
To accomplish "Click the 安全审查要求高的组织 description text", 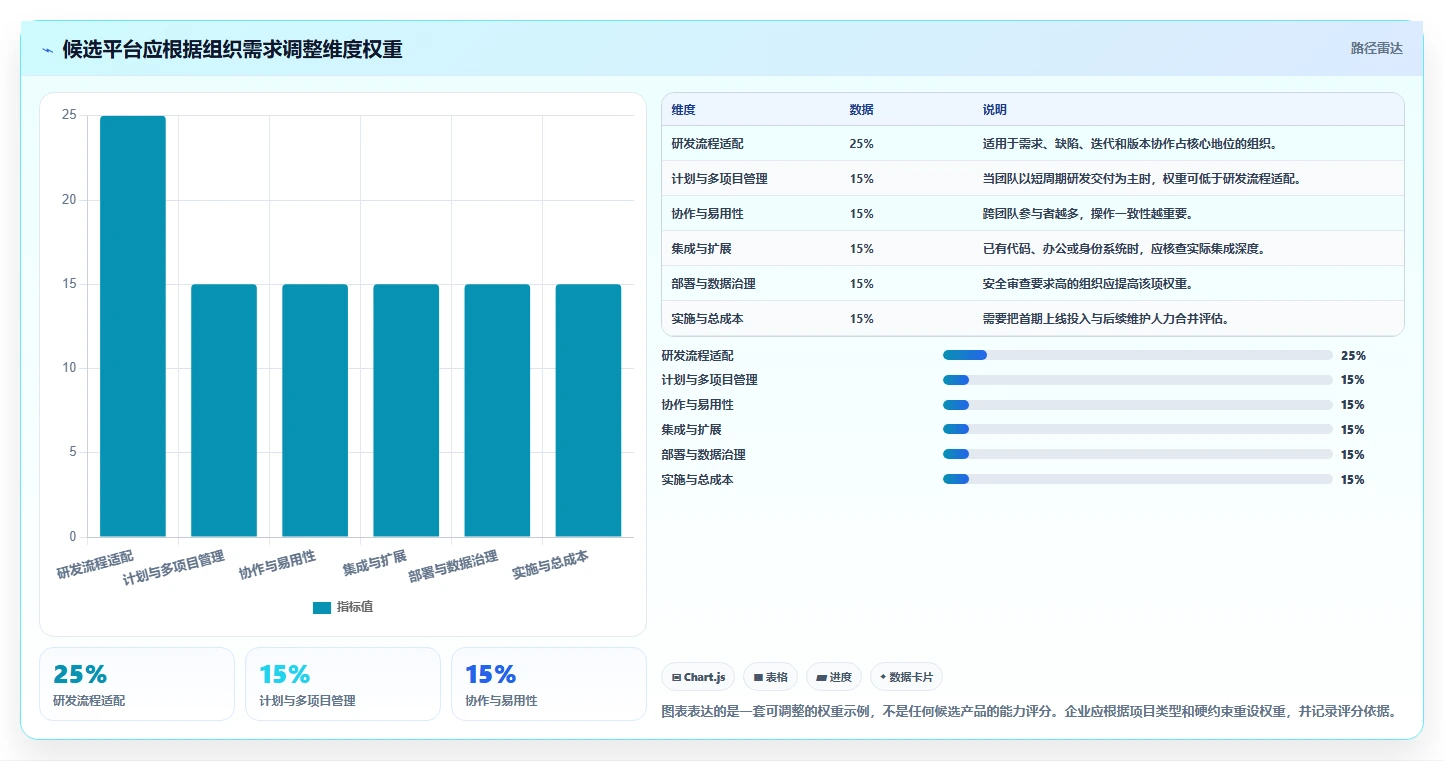I will [1088, 284].
